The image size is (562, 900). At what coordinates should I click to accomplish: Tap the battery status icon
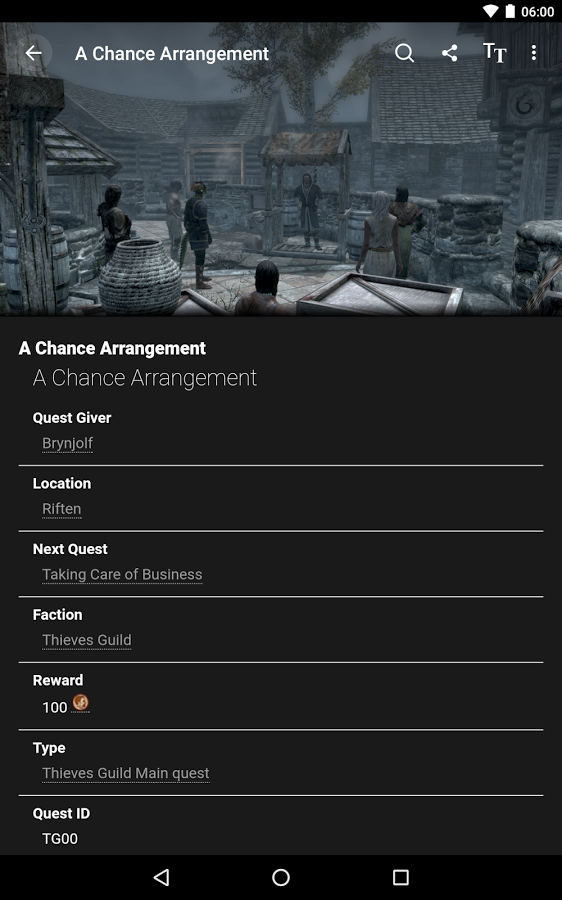510,11
